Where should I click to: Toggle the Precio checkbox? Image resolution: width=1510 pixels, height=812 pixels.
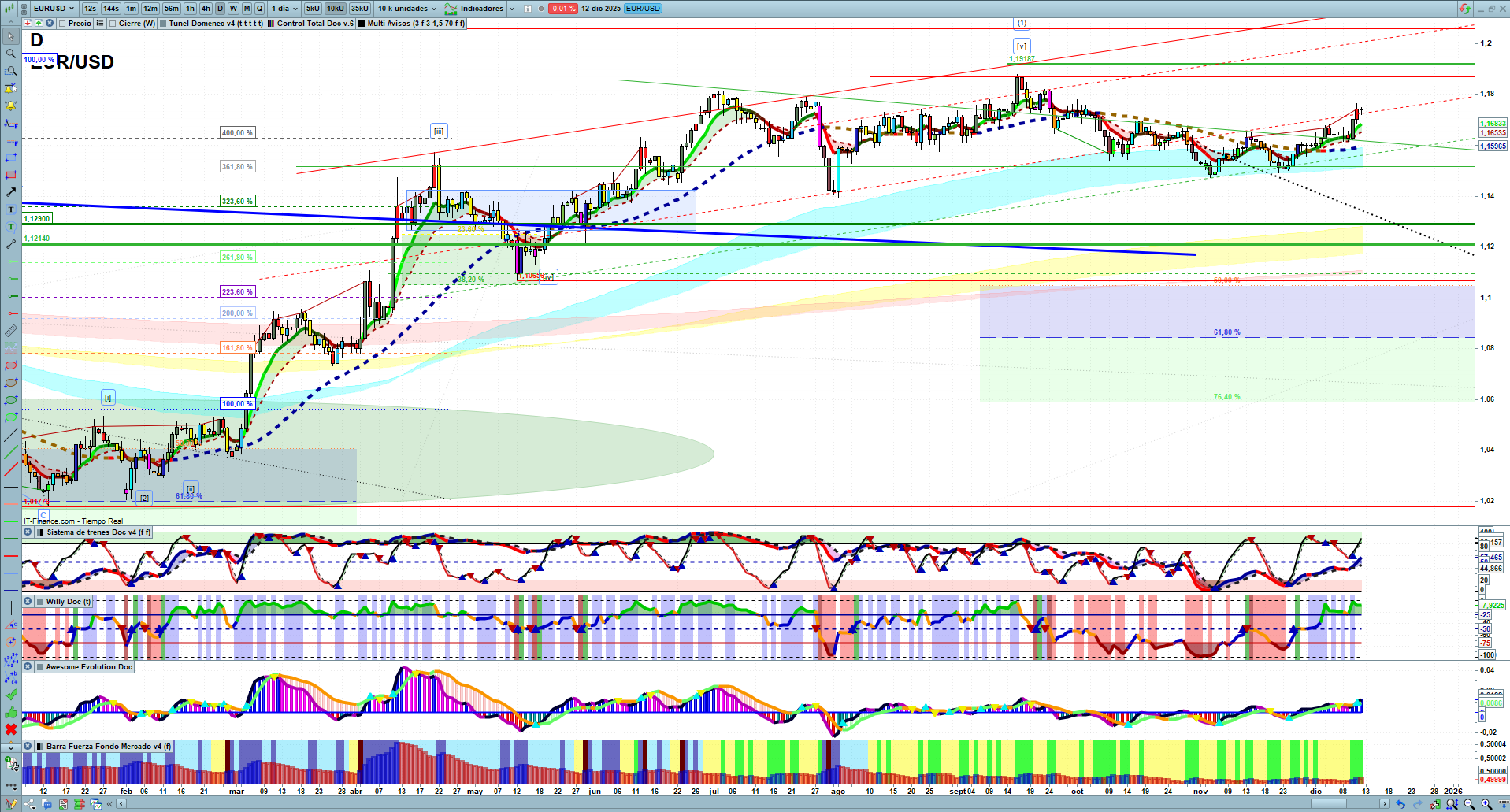[x=62, y=24]
